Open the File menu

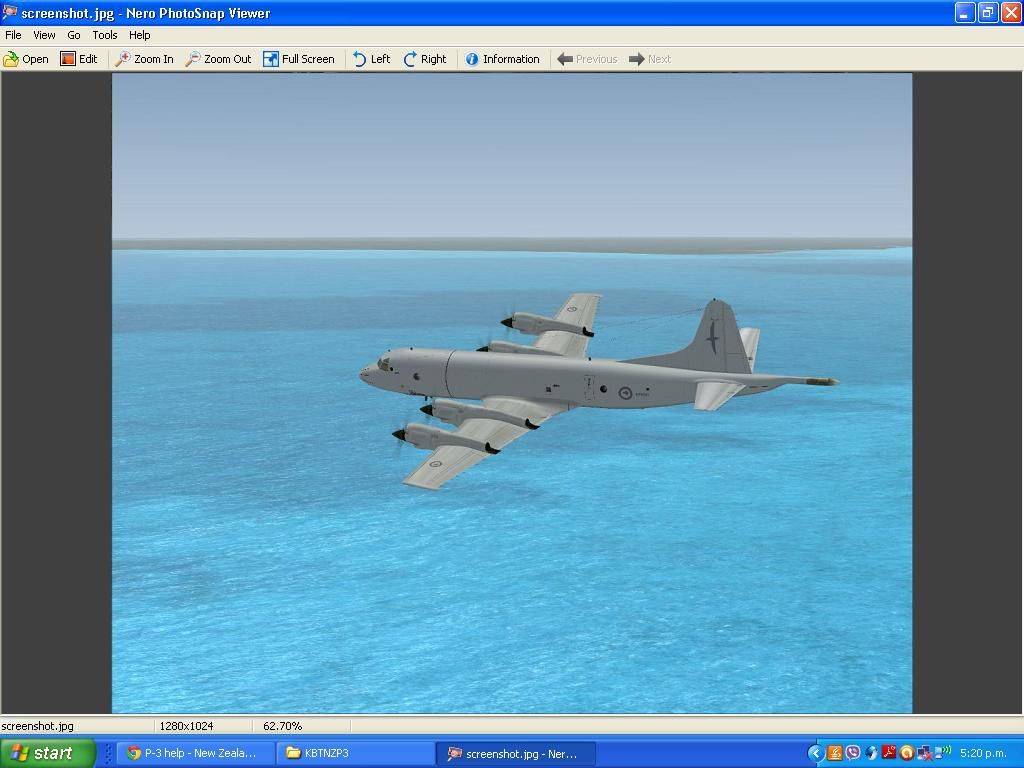(x=13, y=35)
